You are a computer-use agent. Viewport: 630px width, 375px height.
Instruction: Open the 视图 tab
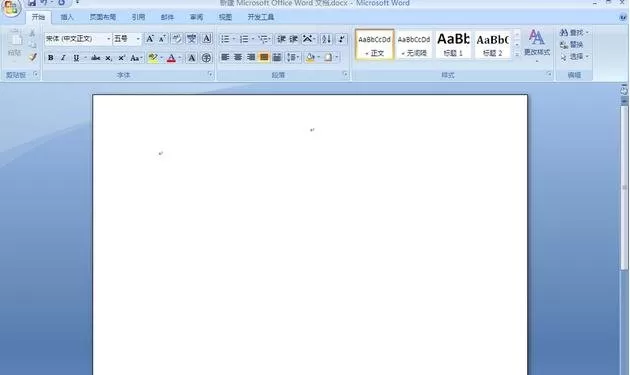[x=225, y=17]
